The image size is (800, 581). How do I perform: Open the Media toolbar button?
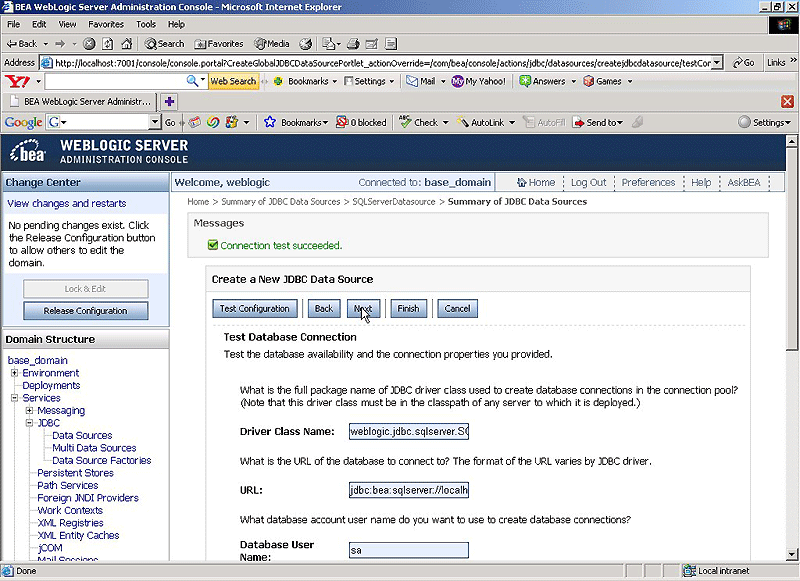pos(272,44)
